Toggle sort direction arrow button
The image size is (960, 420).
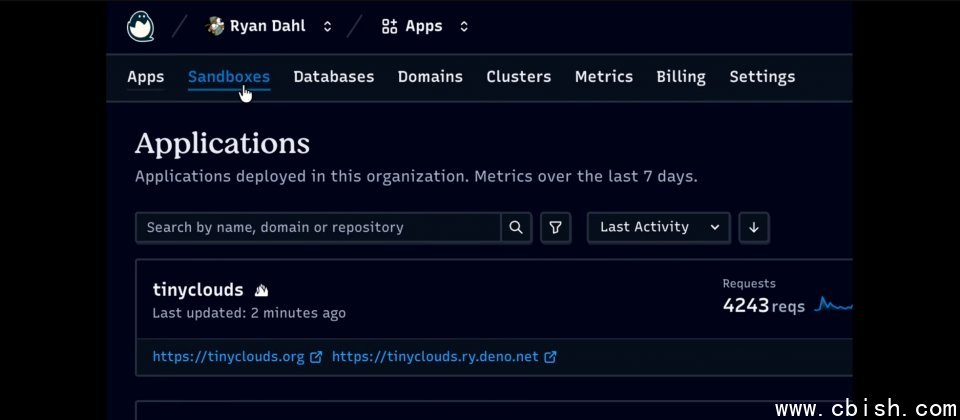click(754, 228)
